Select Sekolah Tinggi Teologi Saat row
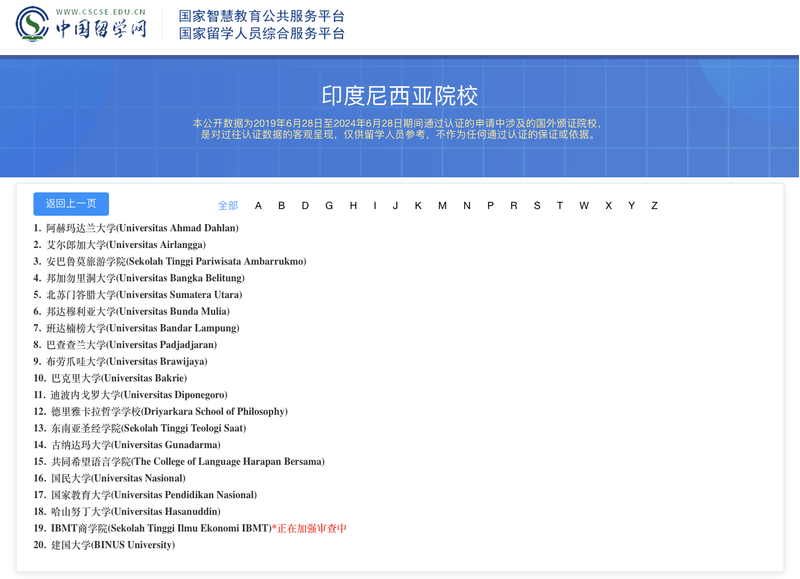 (148, 428)
